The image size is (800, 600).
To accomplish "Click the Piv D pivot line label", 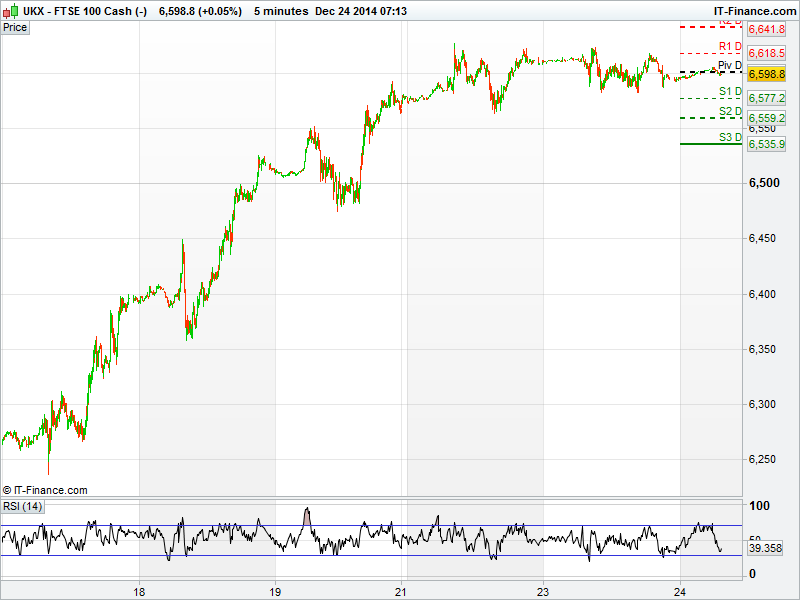I will click(730, 66).
